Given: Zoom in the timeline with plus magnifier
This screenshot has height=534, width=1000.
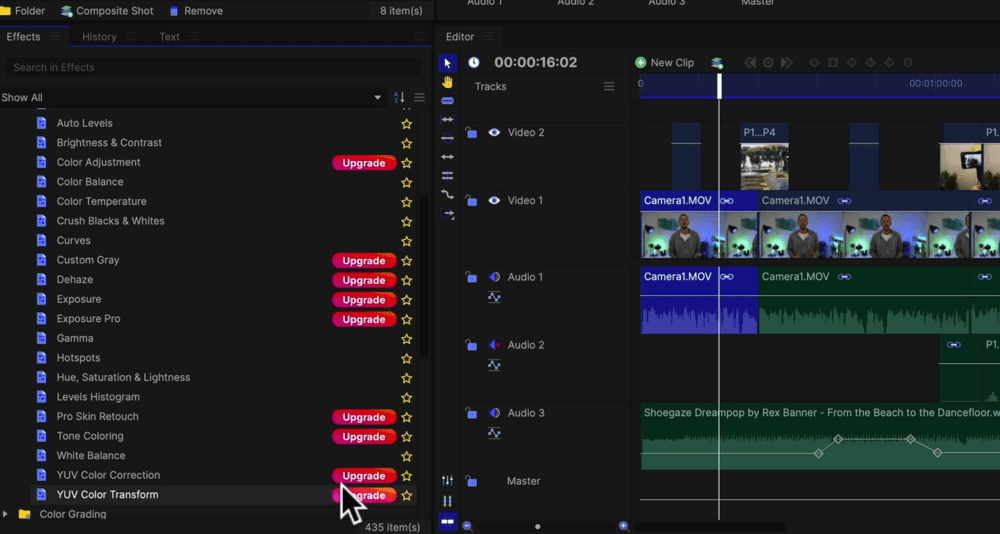Looking at the screenshot, I should [x=624, y=526].
